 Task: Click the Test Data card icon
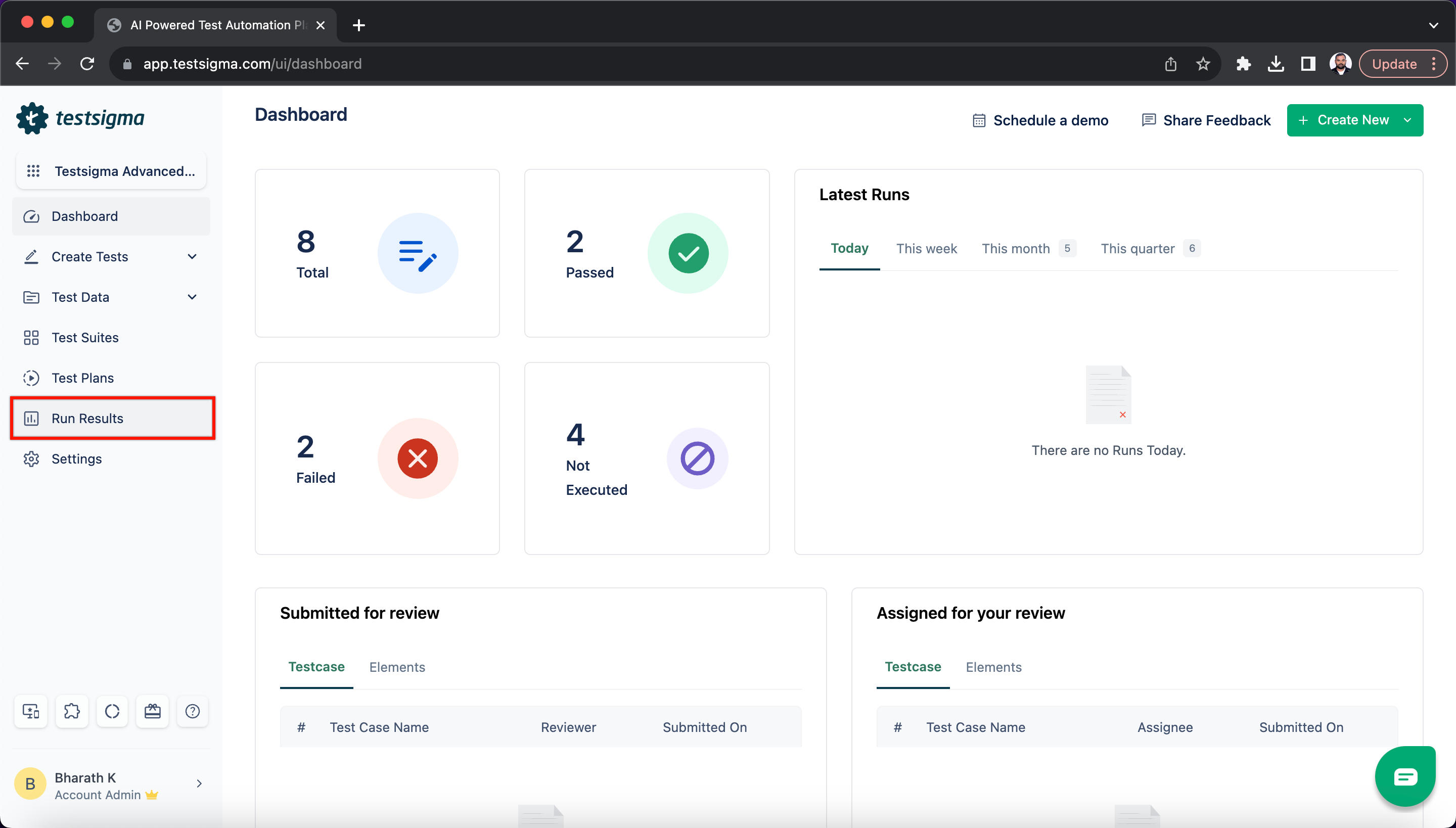point(31,297)
